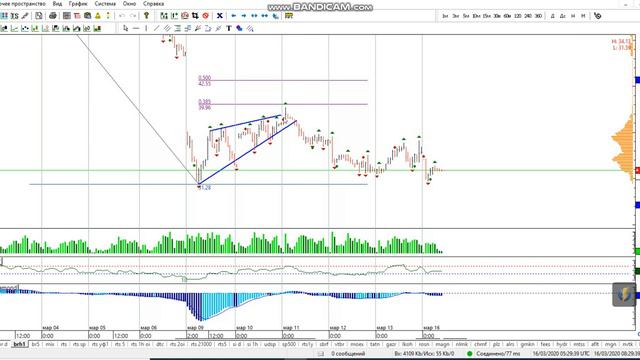The image size is (640, 360).
Task: Click the crop tool icon in the toolbar
Action: point(195,16)
